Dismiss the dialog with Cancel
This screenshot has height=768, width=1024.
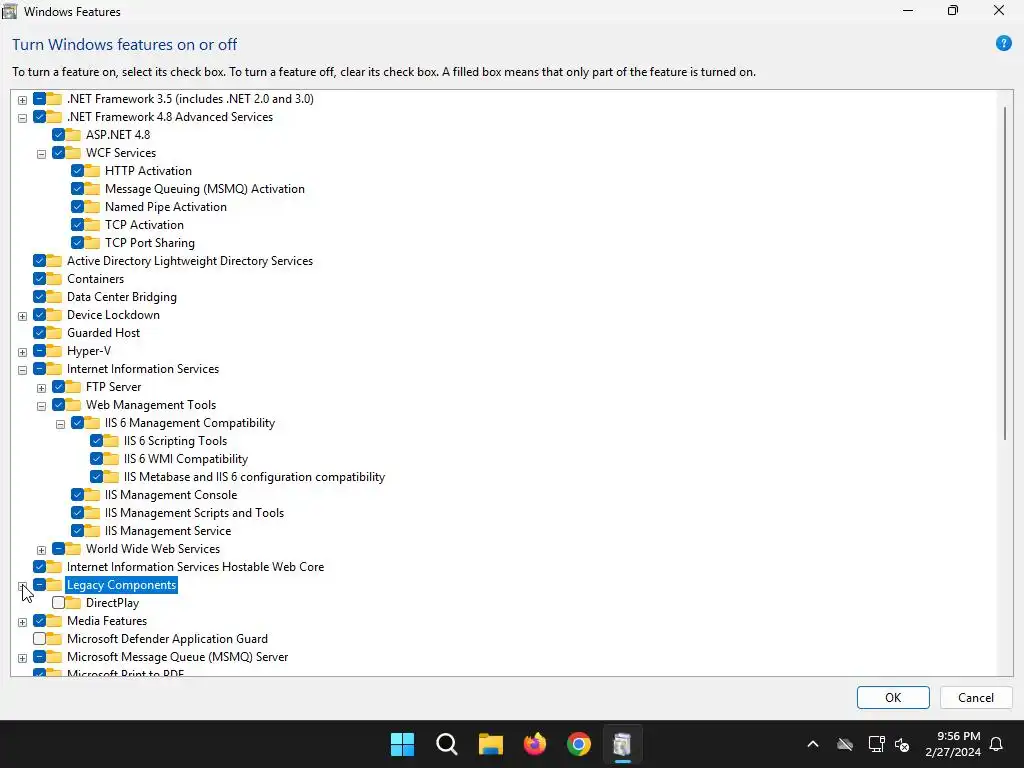(976, 697)
